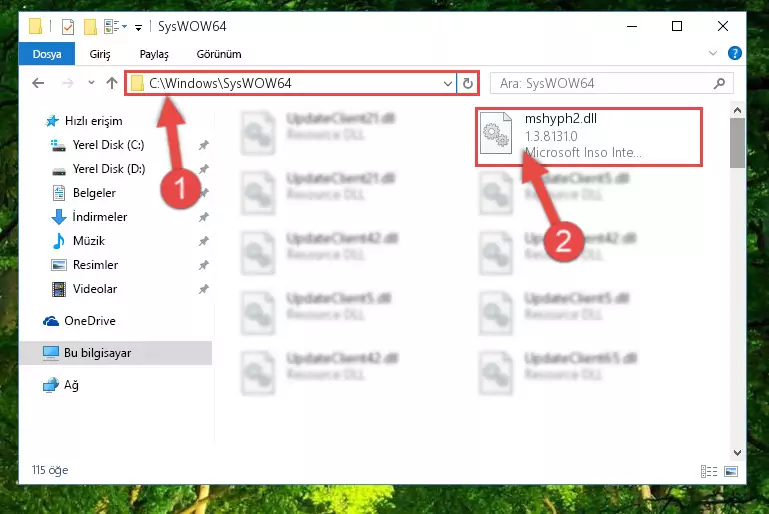Open Yerel Disk (C:) in sidebar
Image resolution: width=769 pixels, height=514 pixels.
point(108,145)
